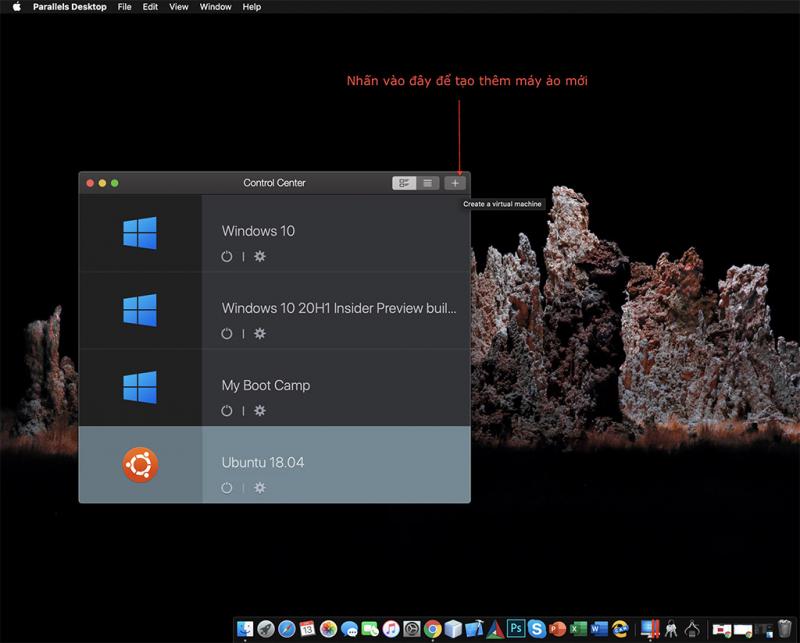Select Windows 10 20H1 Insider Preview logo thumbnail
Screen dimensions: 800x643
coord(140,310)
